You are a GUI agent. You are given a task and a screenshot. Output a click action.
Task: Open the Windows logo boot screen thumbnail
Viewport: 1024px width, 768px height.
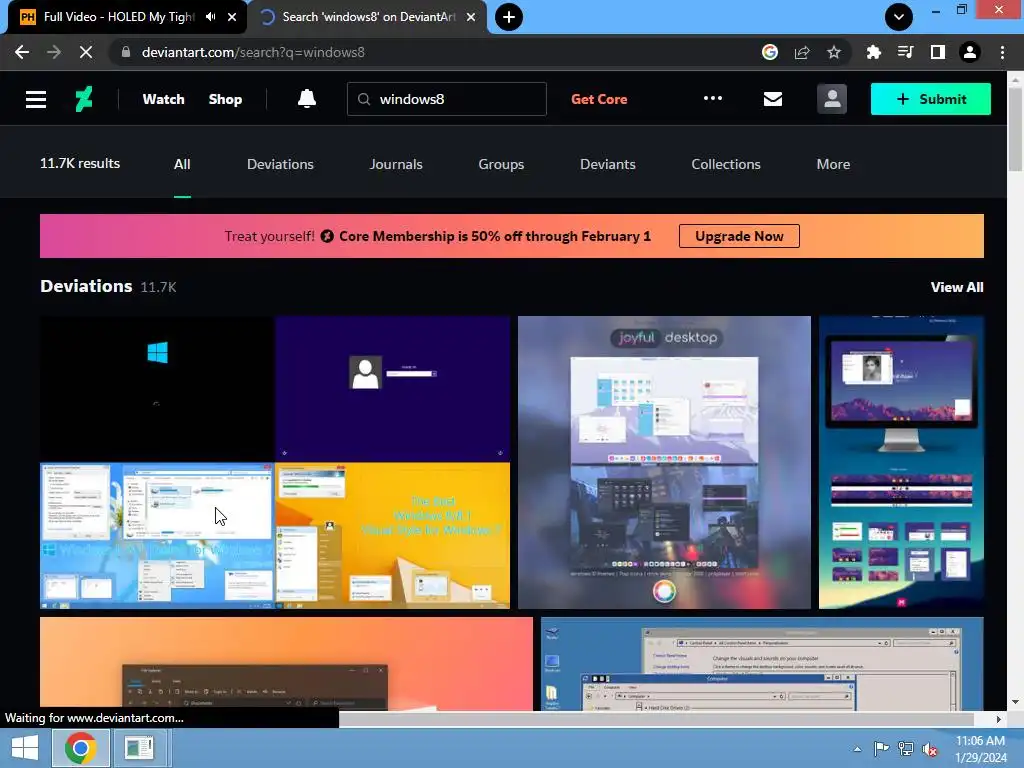157,389
